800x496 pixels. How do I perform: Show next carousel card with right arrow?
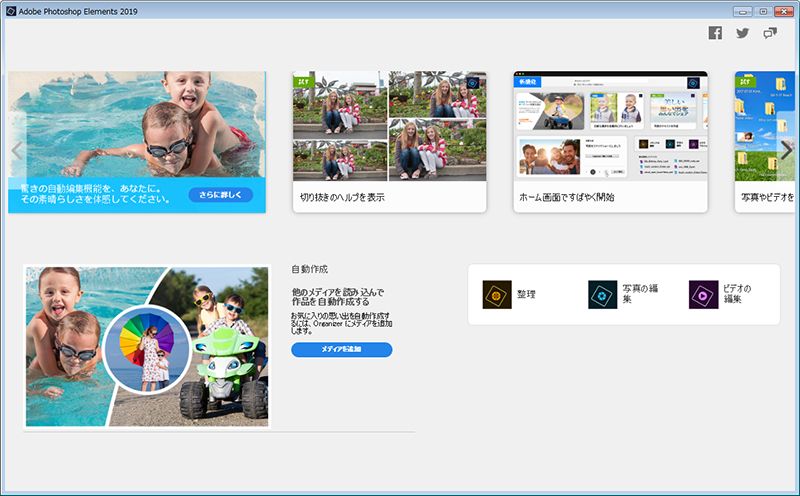point(786,150)
